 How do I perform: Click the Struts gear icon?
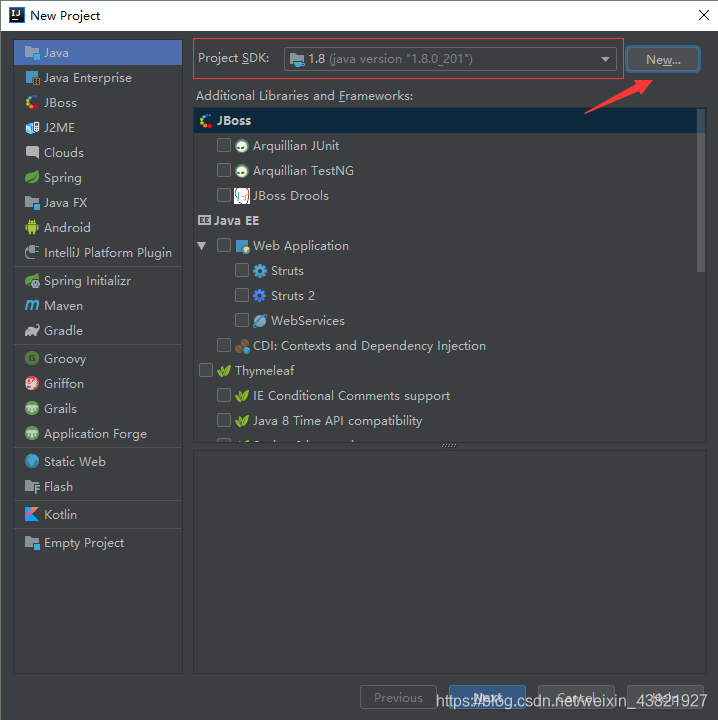(260, 271)
